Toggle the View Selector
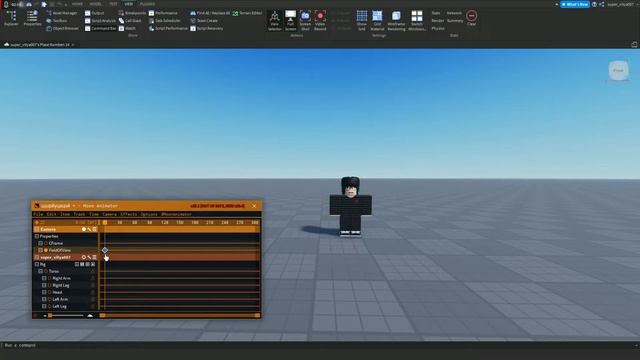Image resolution: width=640 pixels, height=360 pixels. coord(275,20)
